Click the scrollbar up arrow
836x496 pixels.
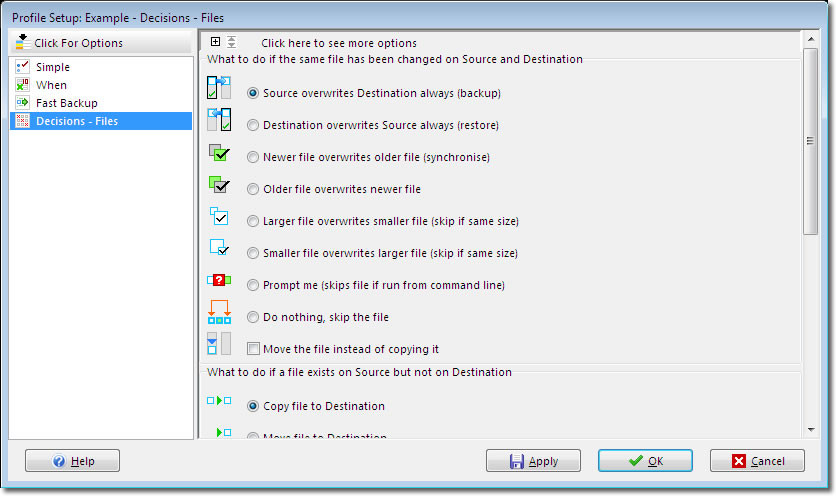click(x=810, y=39)
